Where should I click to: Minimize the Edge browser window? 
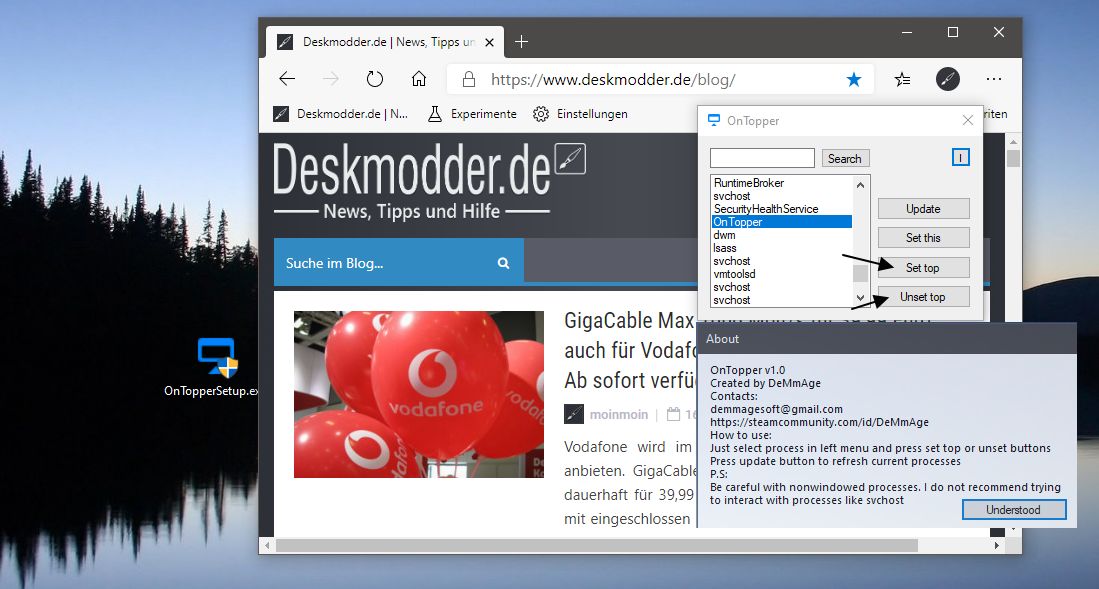(x=908, y=32)
